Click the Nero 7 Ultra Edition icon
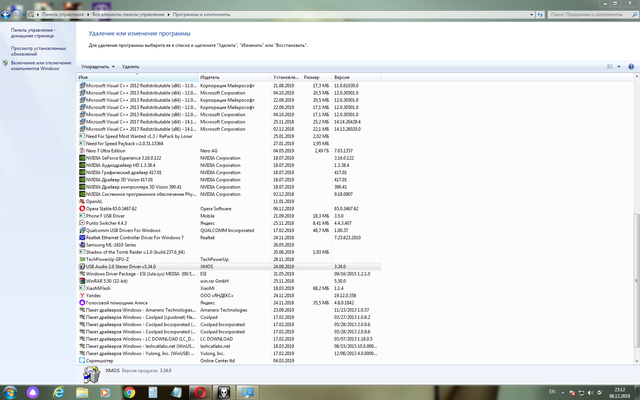 tap(82, 151)
